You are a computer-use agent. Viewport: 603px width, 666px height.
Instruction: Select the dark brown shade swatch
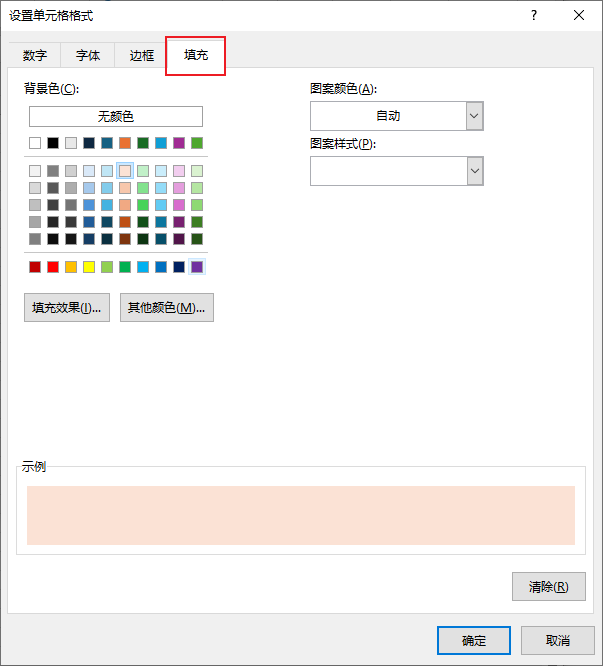tap(125, 239)
